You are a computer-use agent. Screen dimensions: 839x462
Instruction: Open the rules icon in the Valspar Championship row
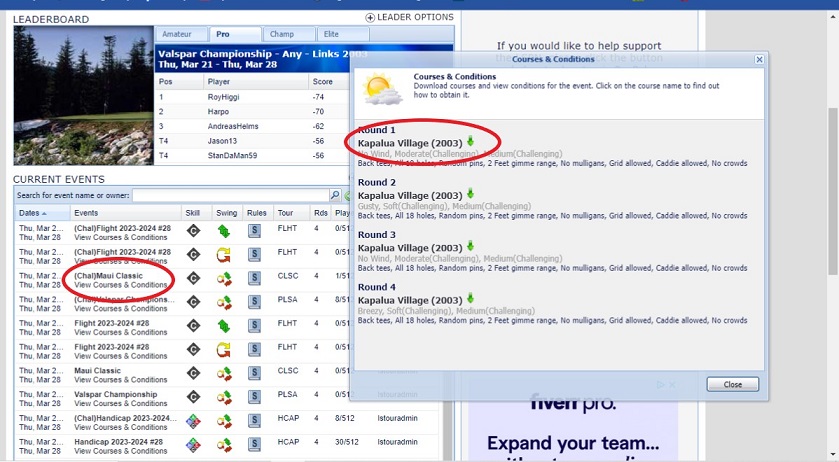(x=255, y=397)
